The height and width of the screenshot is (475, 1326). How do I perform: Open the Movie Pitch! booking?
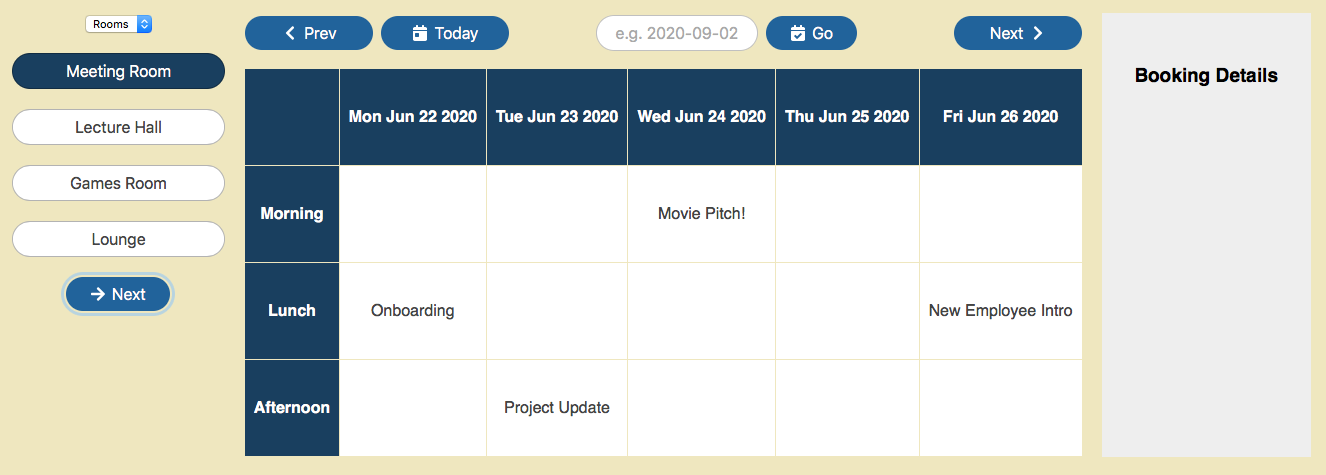point(701,213)
